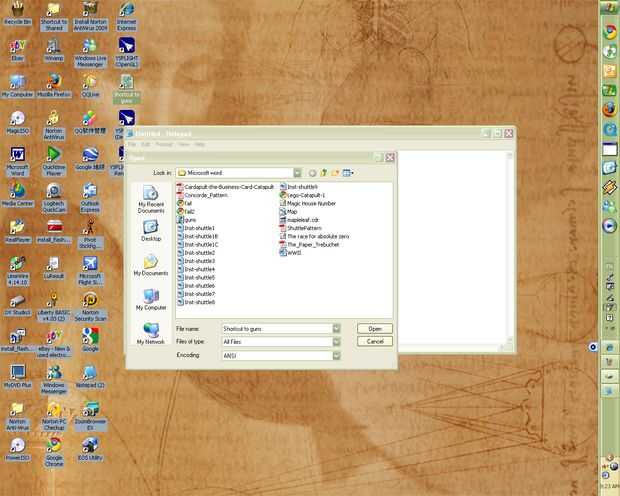This screenshot has height=496, width=620.
Task: Click the Notepad vertical scrollbar
Action: pos(509,249)
